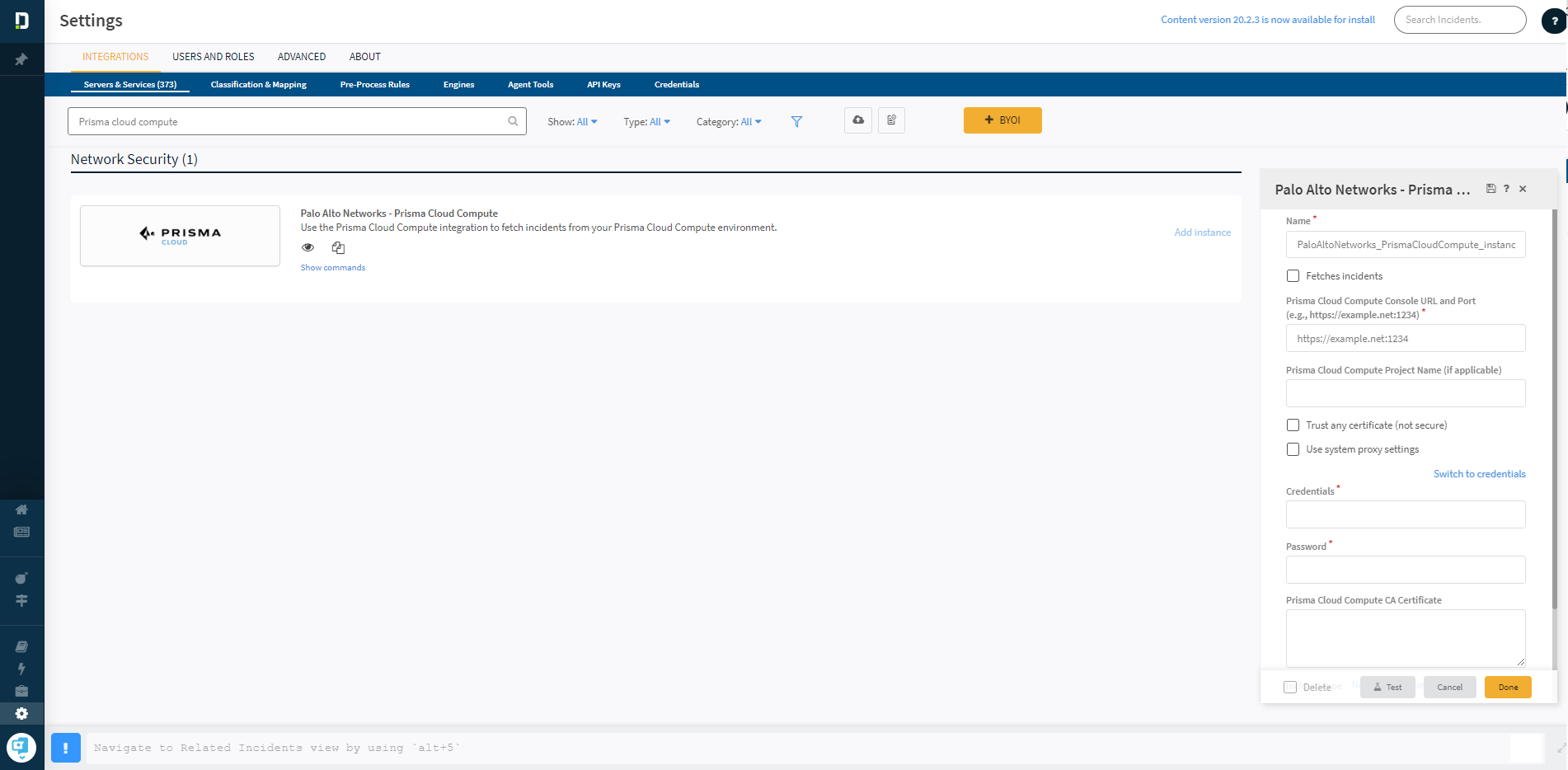Screen dimensions: 1568x770
Task: Click the BYOI button
Action: click(1002, 120)
